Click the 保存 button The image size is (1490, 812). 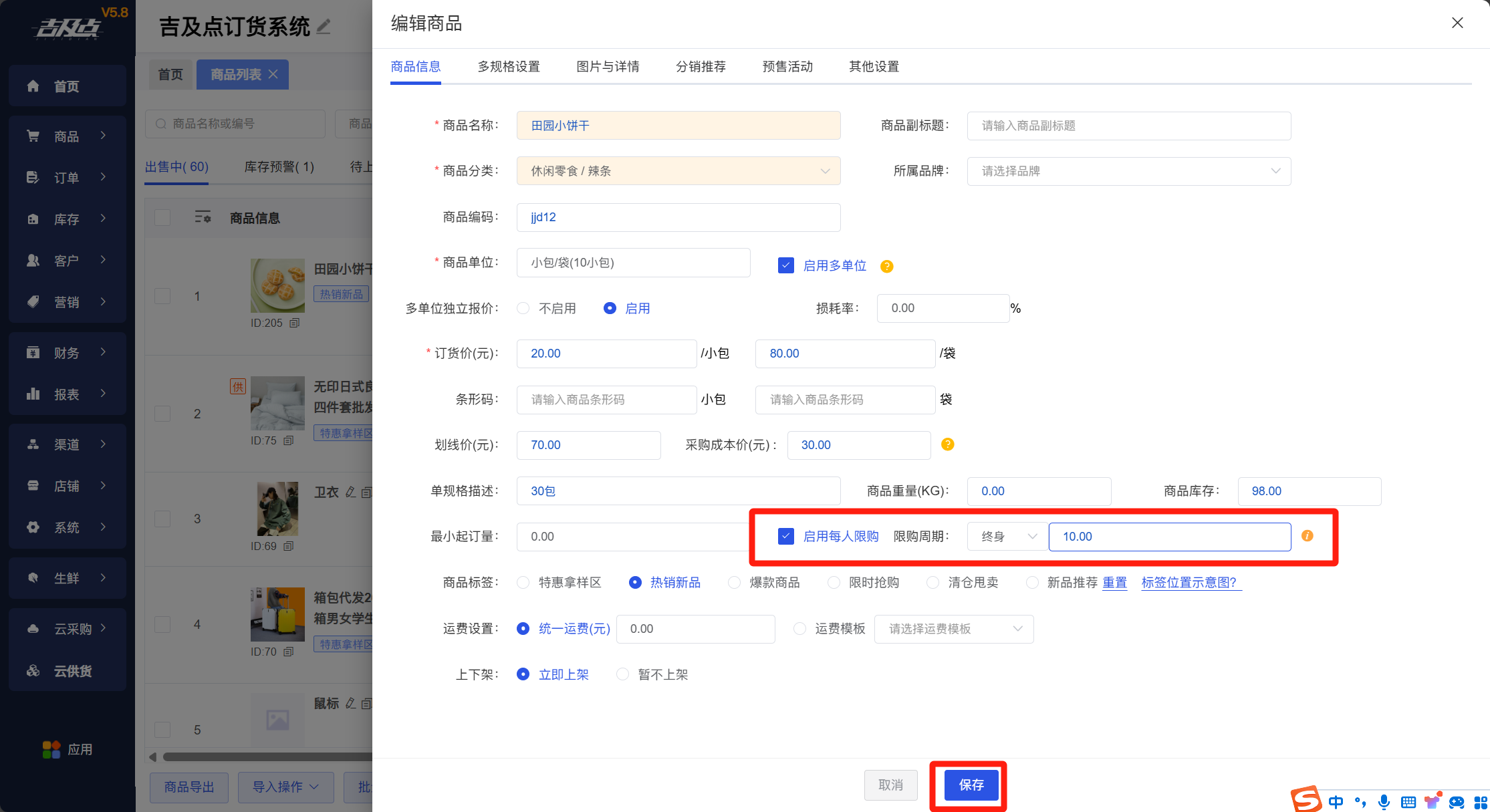click(x=971, y=785)
